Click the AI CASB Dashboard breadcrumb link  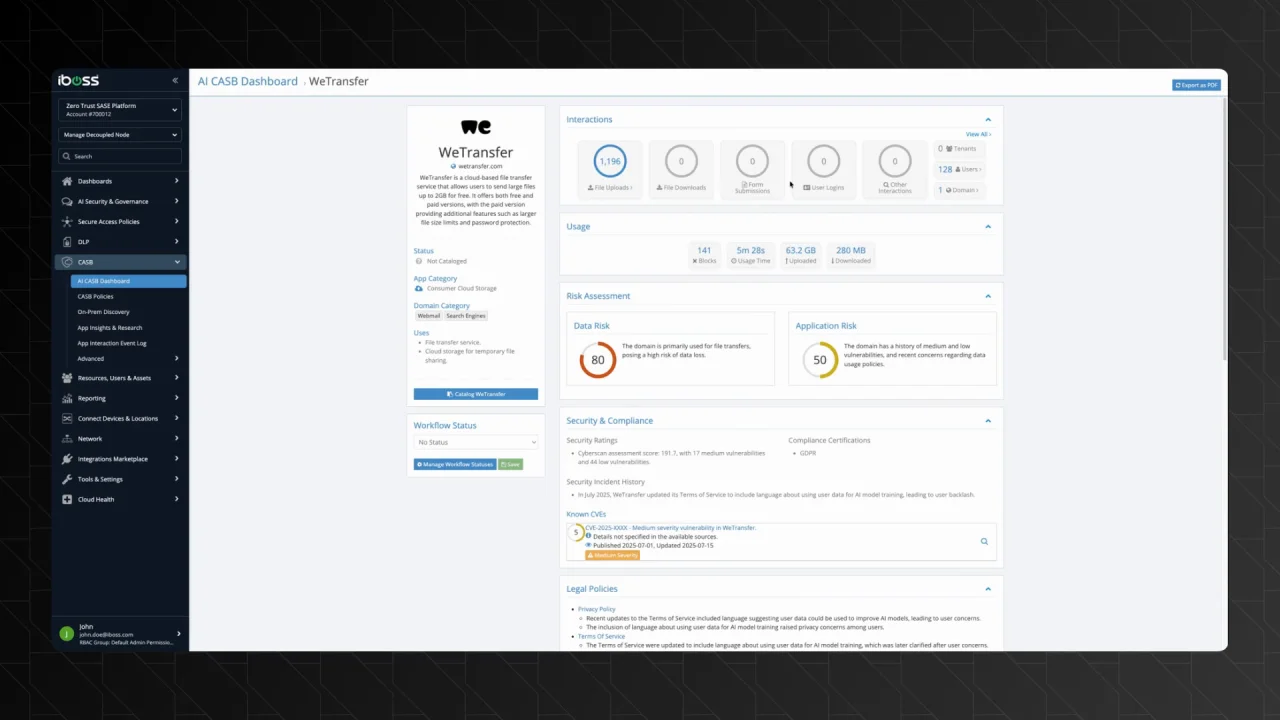tap(247, 81)
